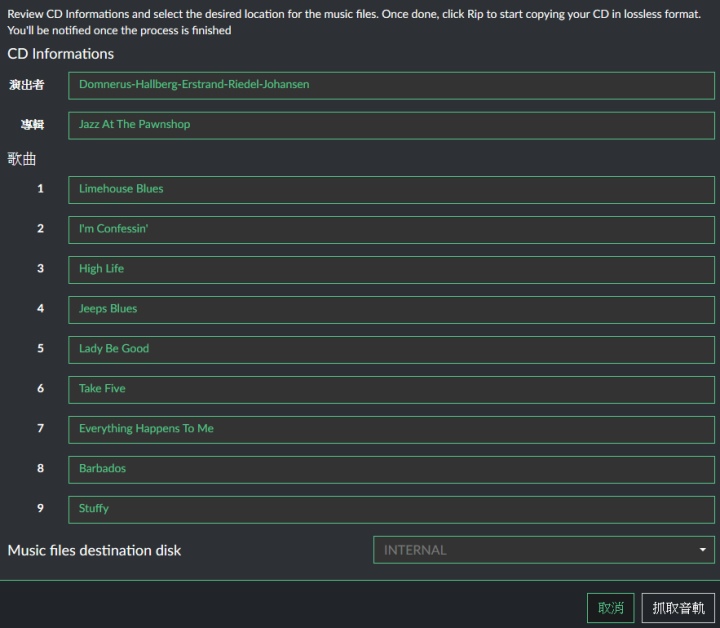Click the artist field Domnerus-Hallberg-Erstrand-Riedel-Johansen
Viewport: 720px width, 628px height.
coord(391,85)
